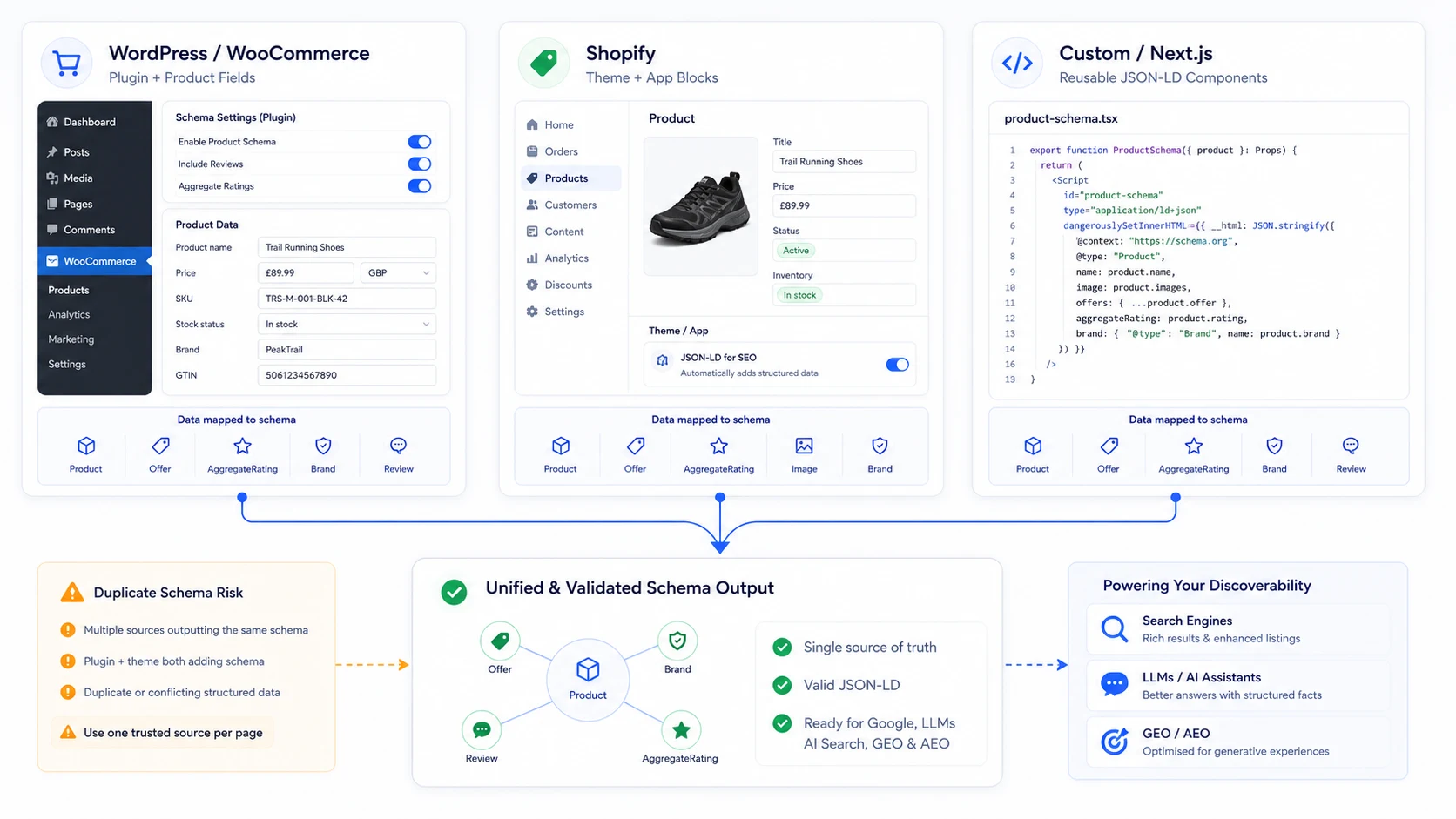This screenshot has width=1456, height=819.
Task: Click the trail running shoe thumbnail
Action: pos(700,206)
